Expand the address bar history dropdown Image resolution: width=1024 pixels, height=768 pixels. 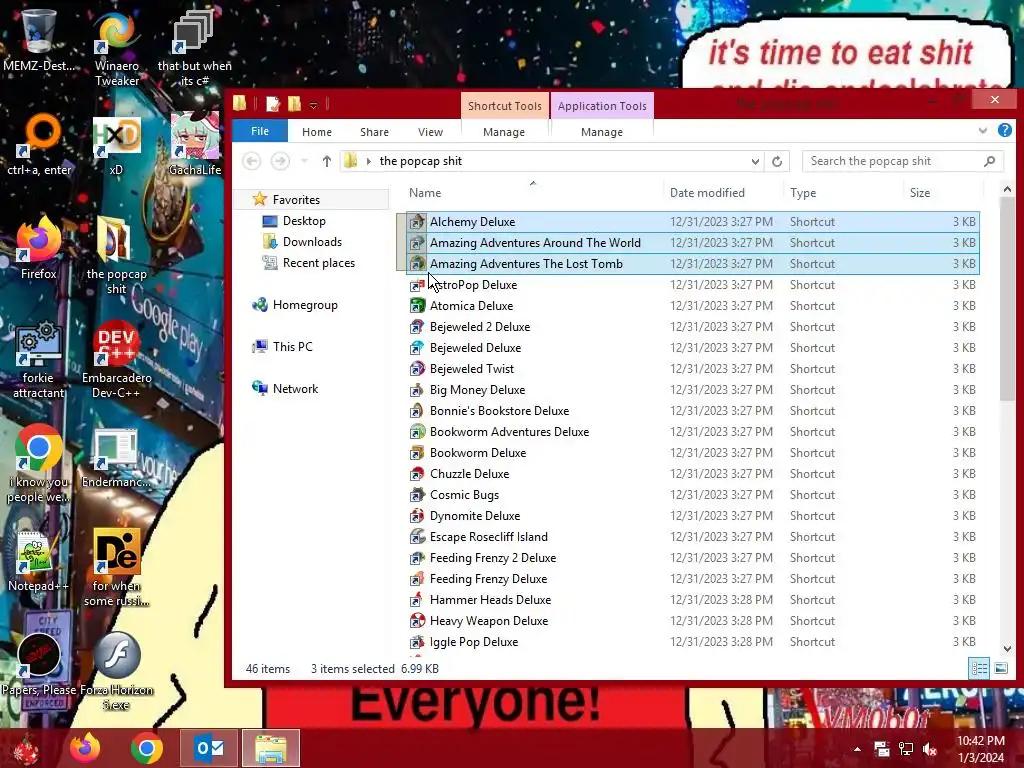(755, 161)
